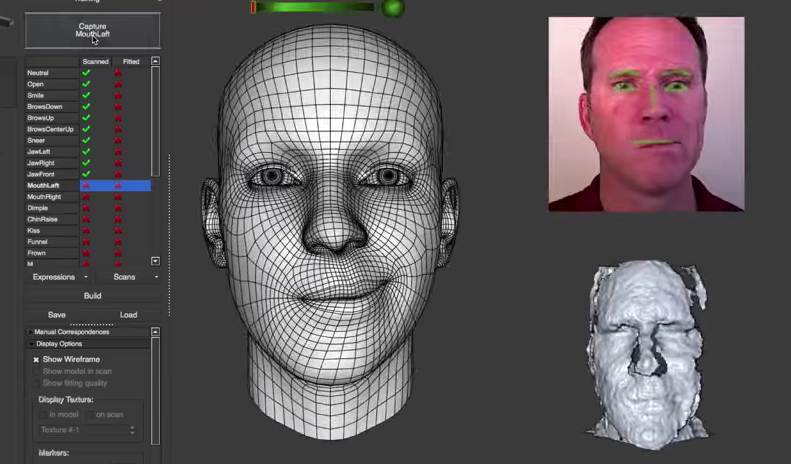791x464 pixels.
Task: Select the Frown expression row
Action: pos(88,253)
